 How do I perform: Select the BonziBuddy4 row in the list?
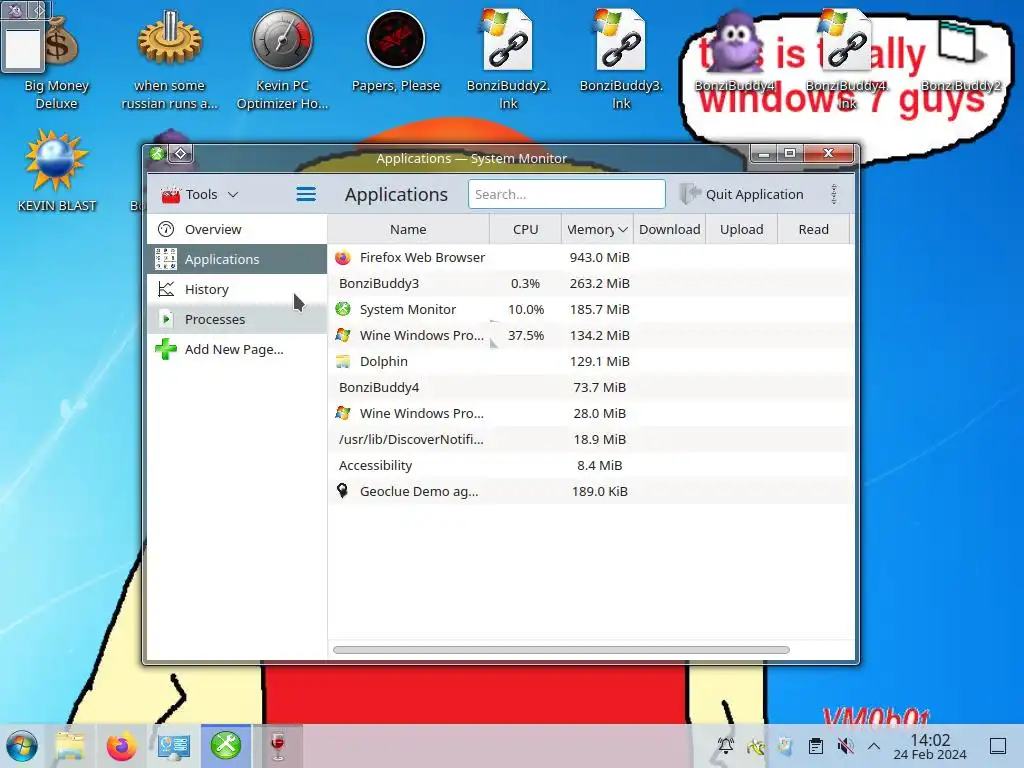click(591, 388)
